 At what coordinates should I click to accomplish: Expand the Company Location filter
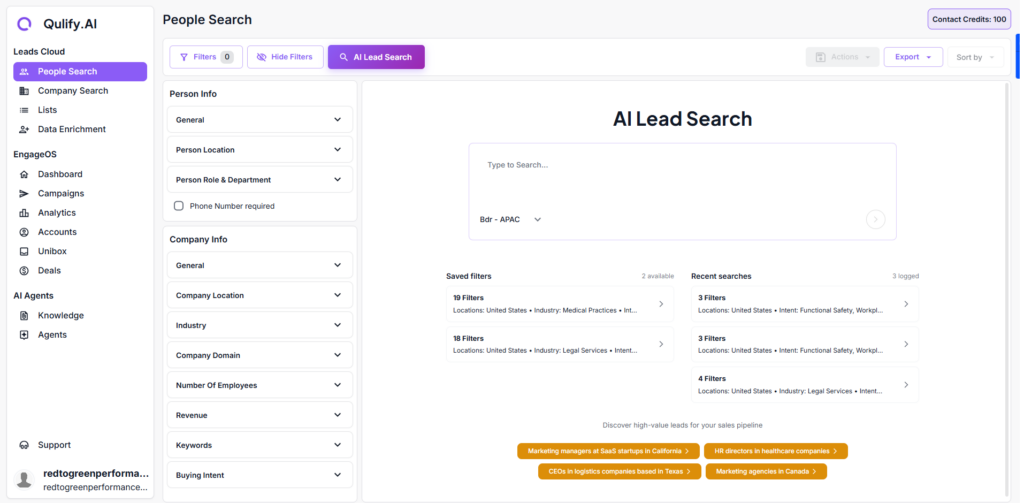click(260, 295)
